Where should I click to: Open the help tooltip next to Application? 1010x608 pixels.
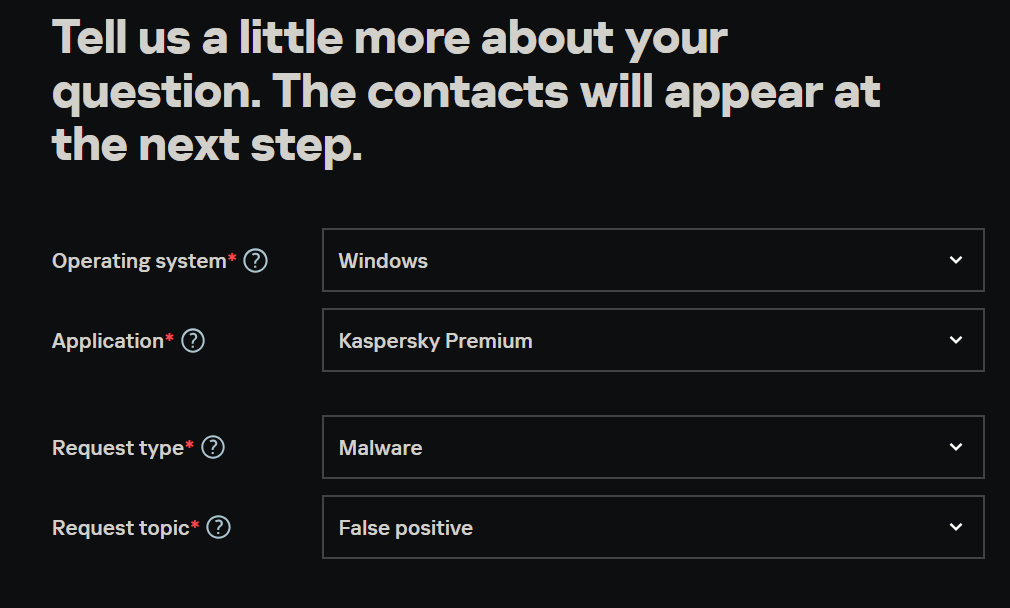[x=193, y=341]
